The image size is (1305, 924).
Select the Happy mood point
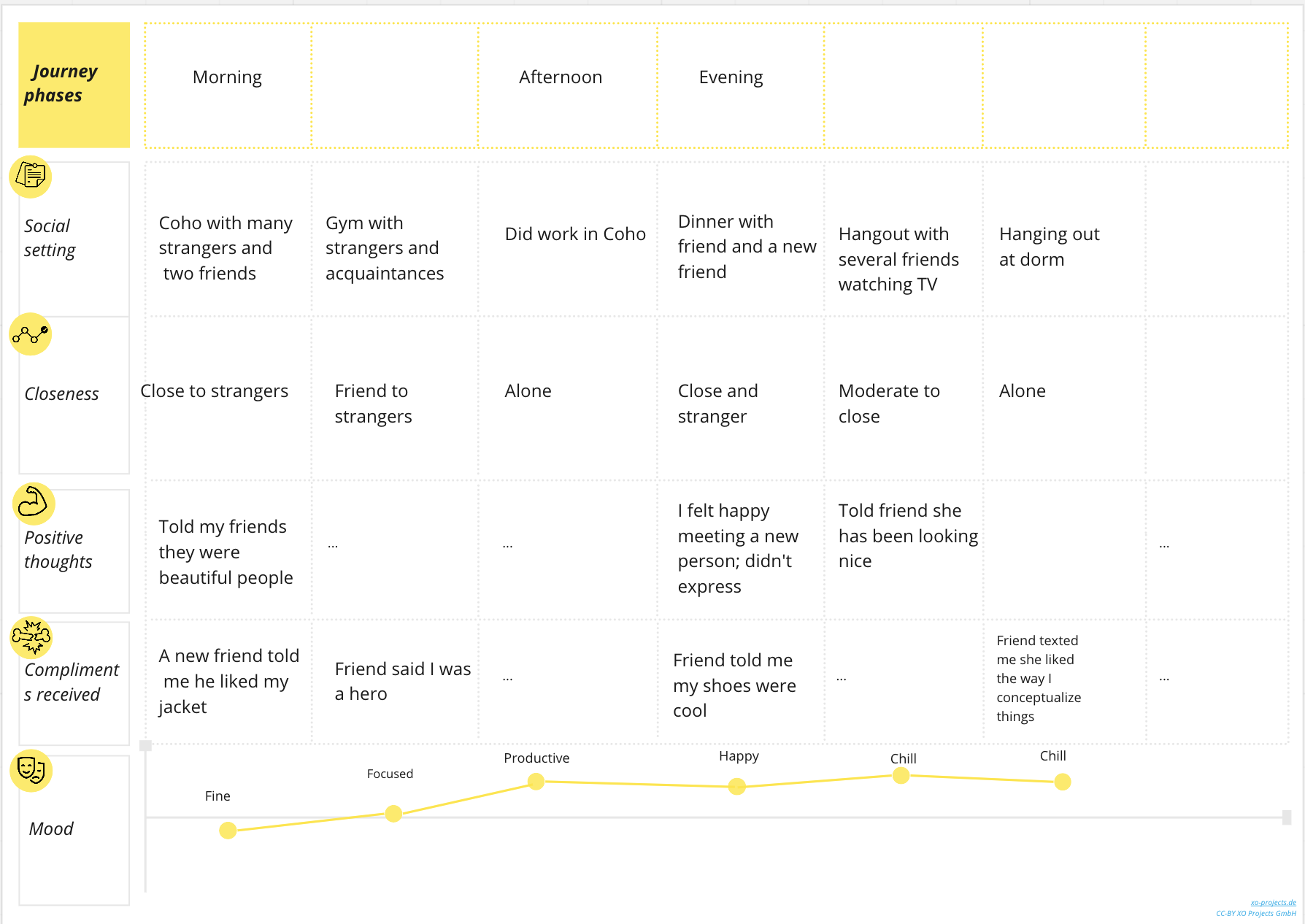tap(737, 786)
